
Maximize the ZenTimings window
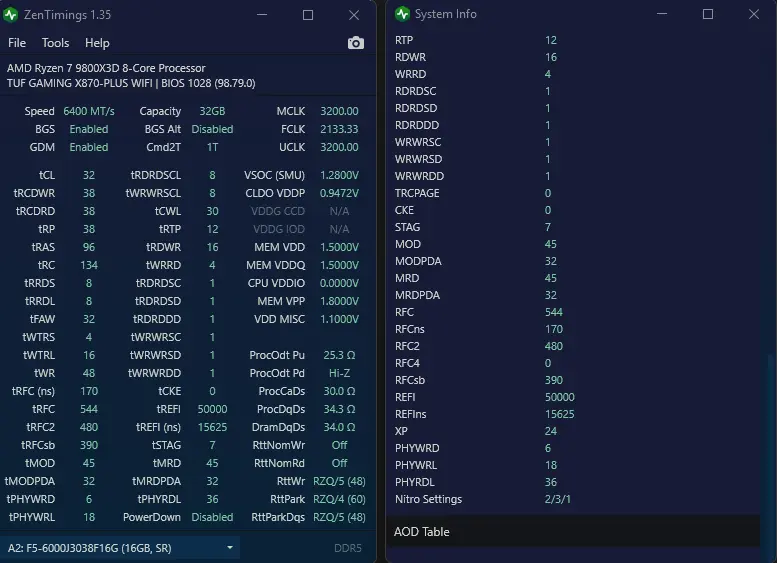(x=308, y=15)
